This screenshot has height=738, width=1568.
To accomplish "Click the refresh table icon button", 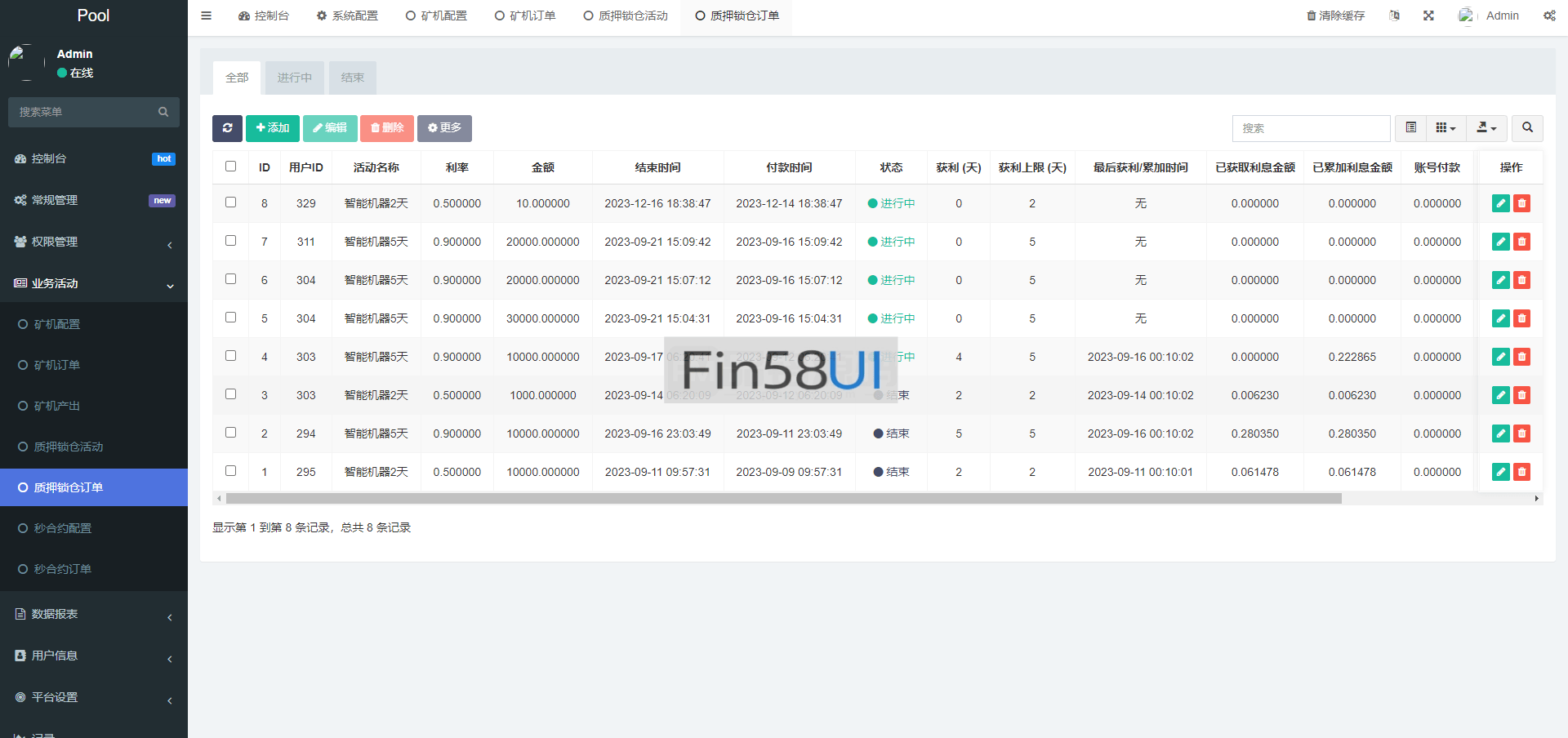I will pyautogui.click(x=227, y=128).
